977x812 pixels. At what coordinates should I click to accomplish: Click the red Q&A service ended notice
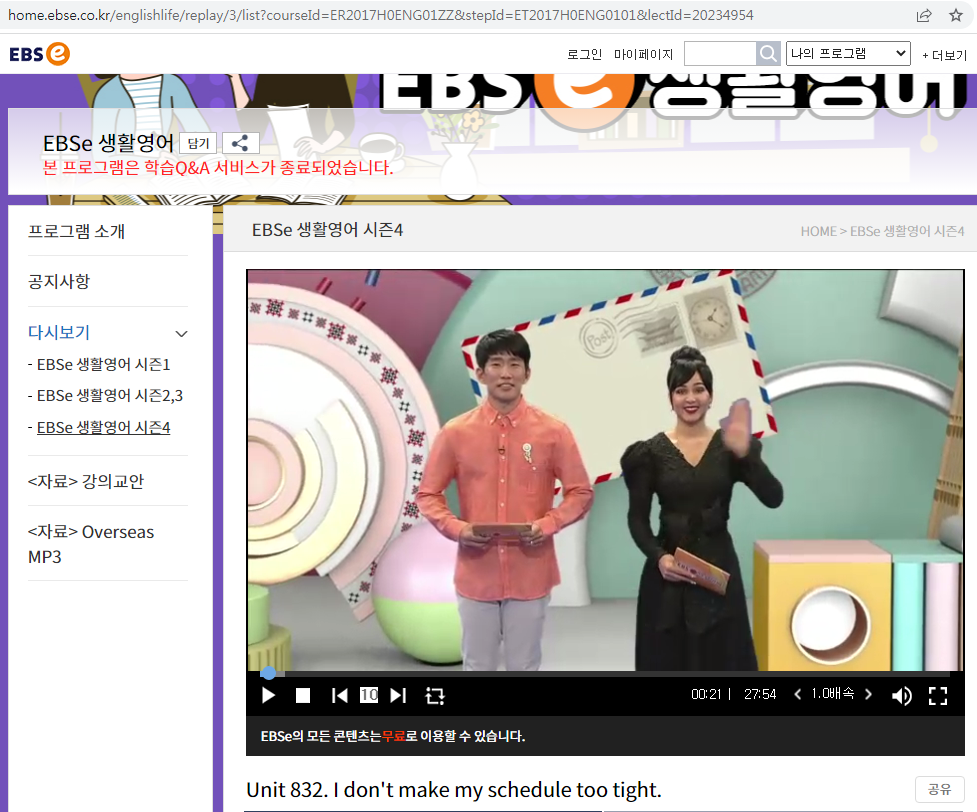click(218, 168)
